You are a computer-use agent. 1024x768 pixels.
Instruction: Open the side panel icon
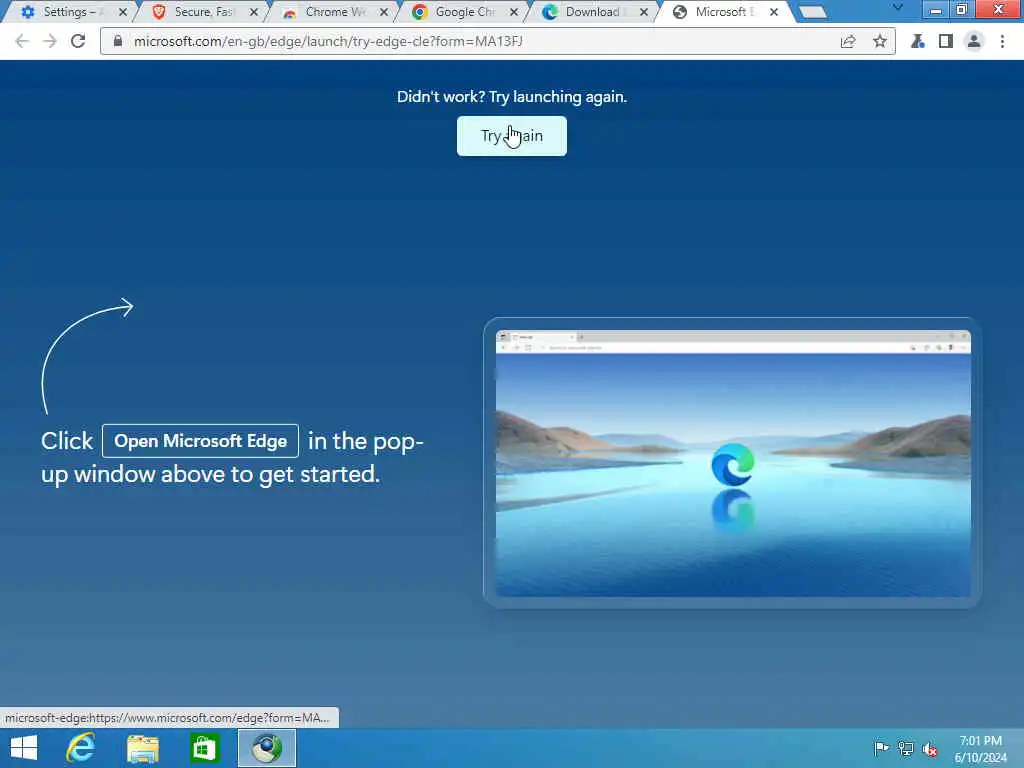pyautogui.click(x=946, y=41)
